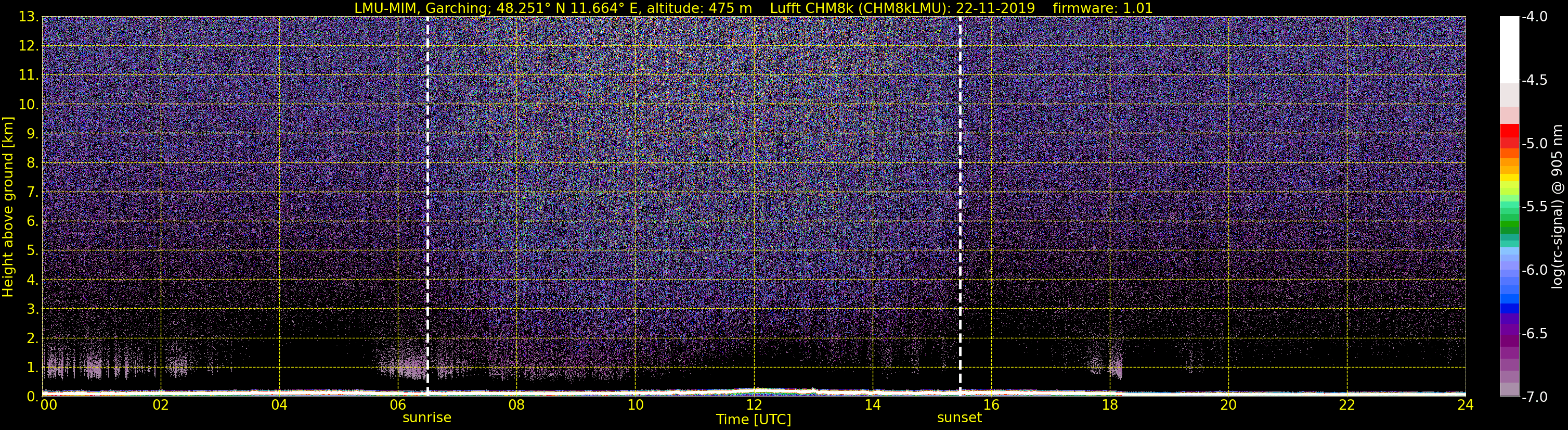Click the '1.' height axis tick label
This screenshot has height=430, width=1568.
tap(32, 368)
